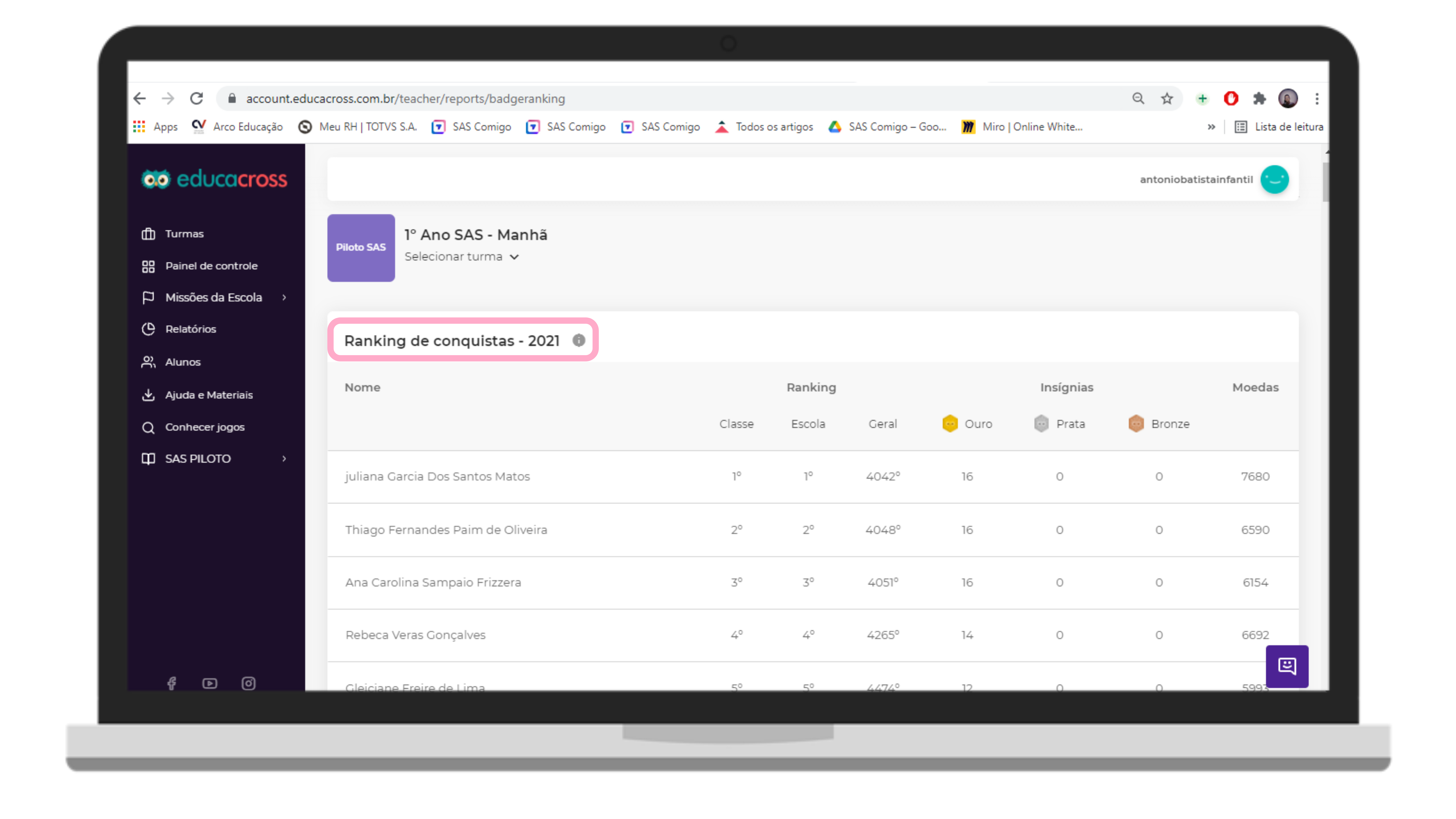Click the Bronze badge icon
Viewport: 1456px width, 819px height.
[x=1136, y=423]
